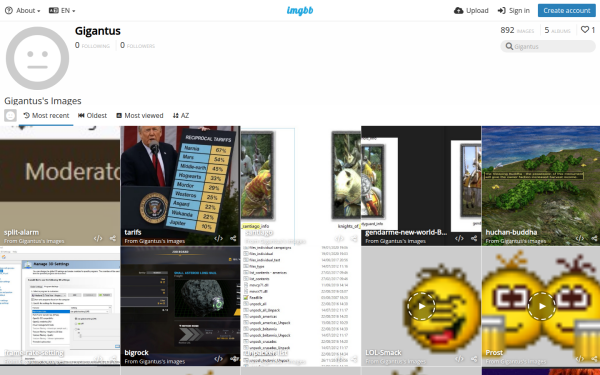Click the Upload button
The height and width of the screenshot is (375, 600).
(471, 11)
